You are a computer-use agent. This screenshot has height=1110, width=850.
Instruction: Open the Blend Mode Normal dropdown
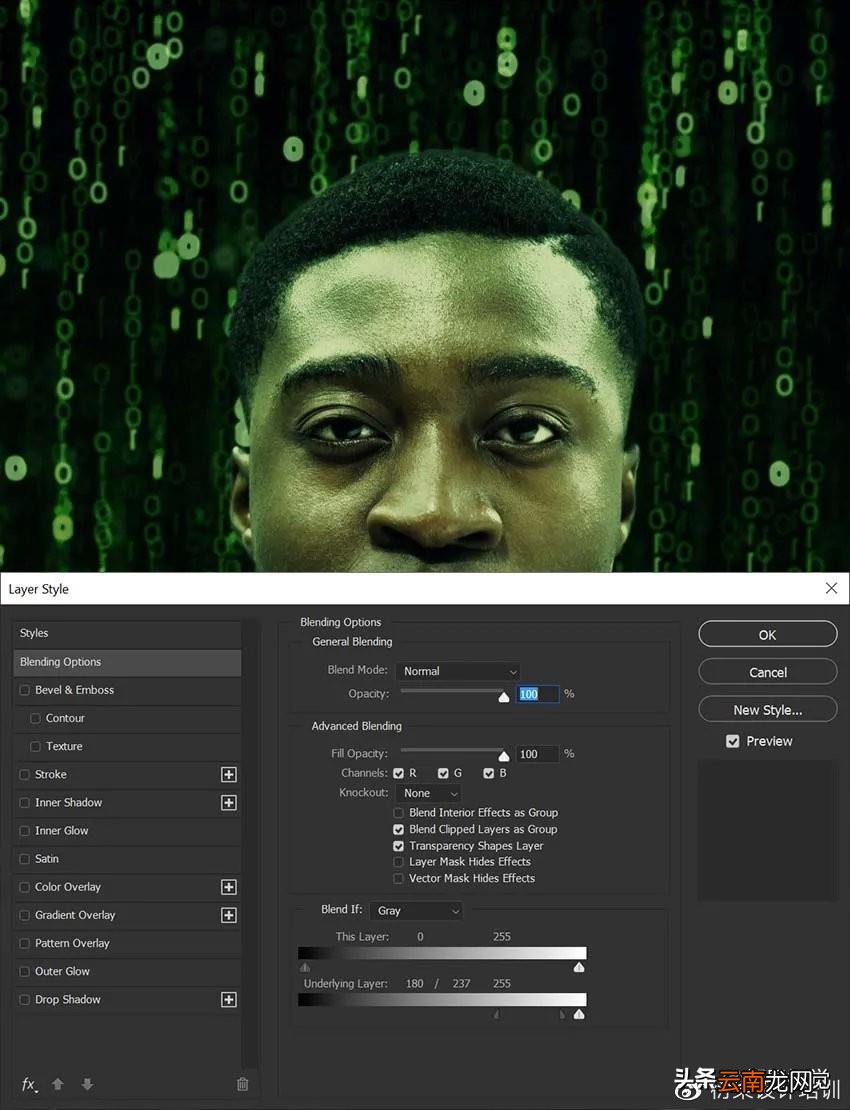pos(459,671)
